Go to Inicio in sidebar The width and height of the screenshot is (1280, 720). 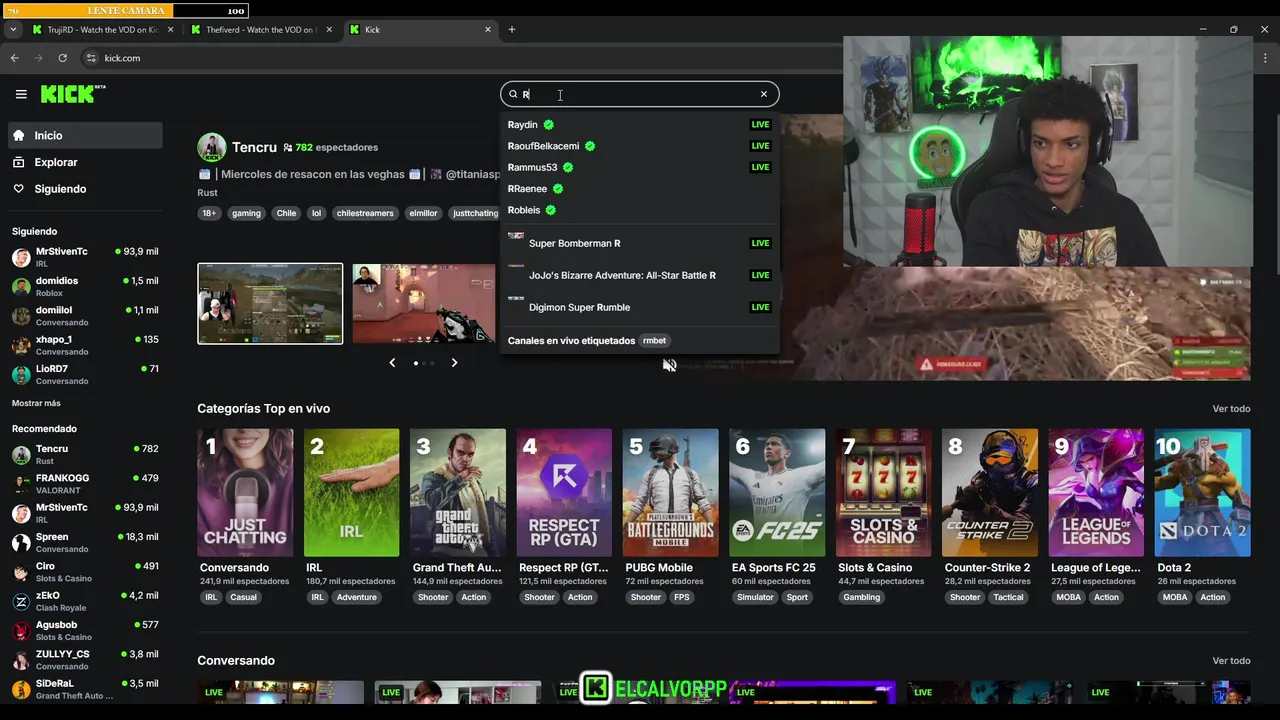[x=85, y=135]
